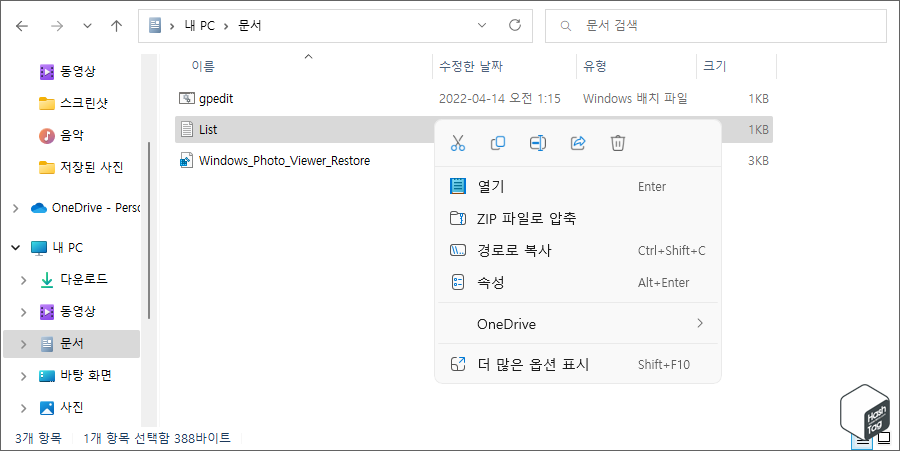Click the 더 많은 옵션 표시 icon
The image size is (900, 451).
(457, 364)
